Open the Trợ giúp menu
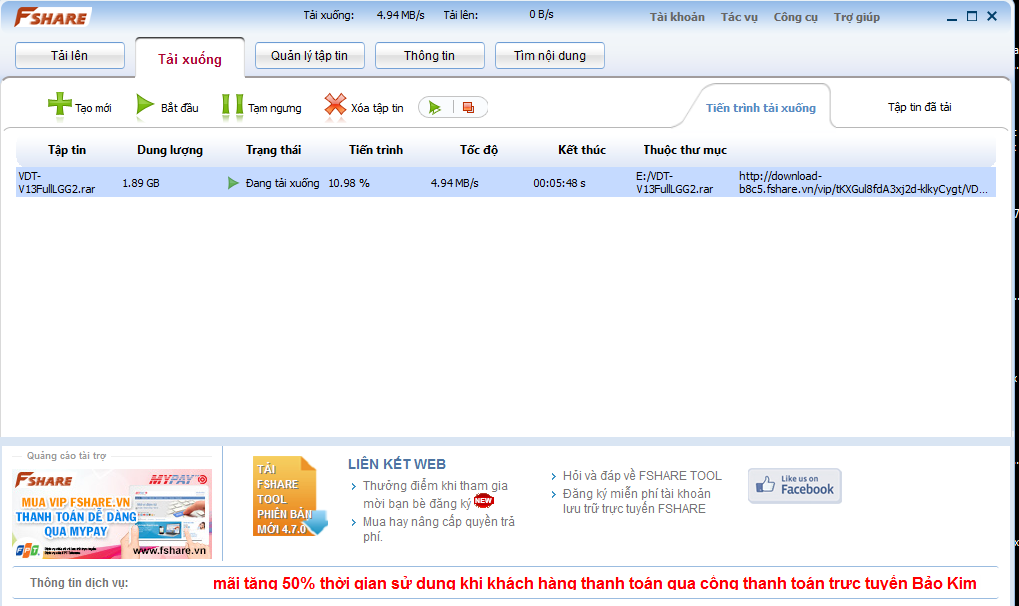This screenshot has height=606, width=1019. click(x=856, y=17)
